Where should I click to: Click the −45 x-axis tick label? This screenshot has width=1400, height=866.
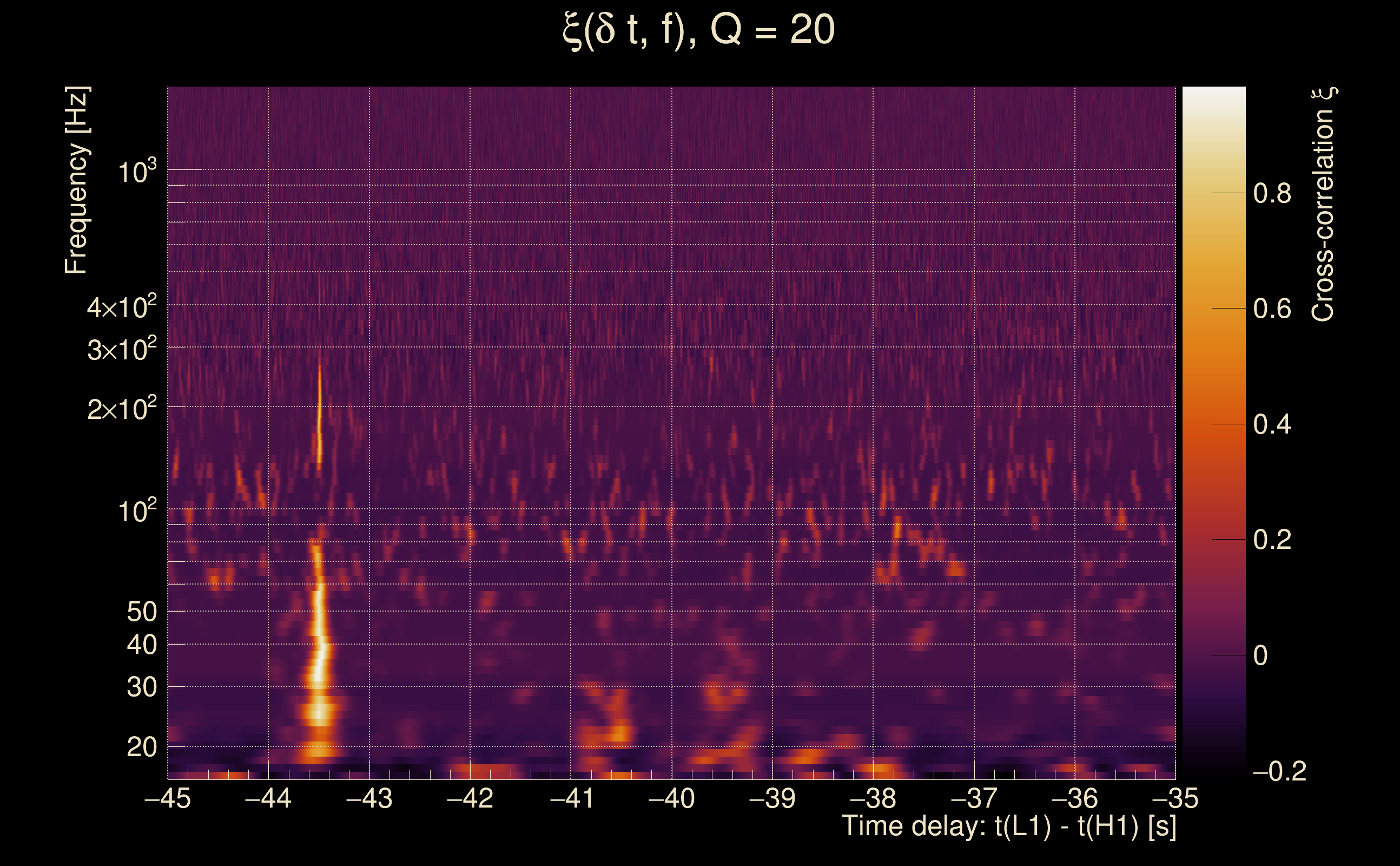(x=167, y=798)
